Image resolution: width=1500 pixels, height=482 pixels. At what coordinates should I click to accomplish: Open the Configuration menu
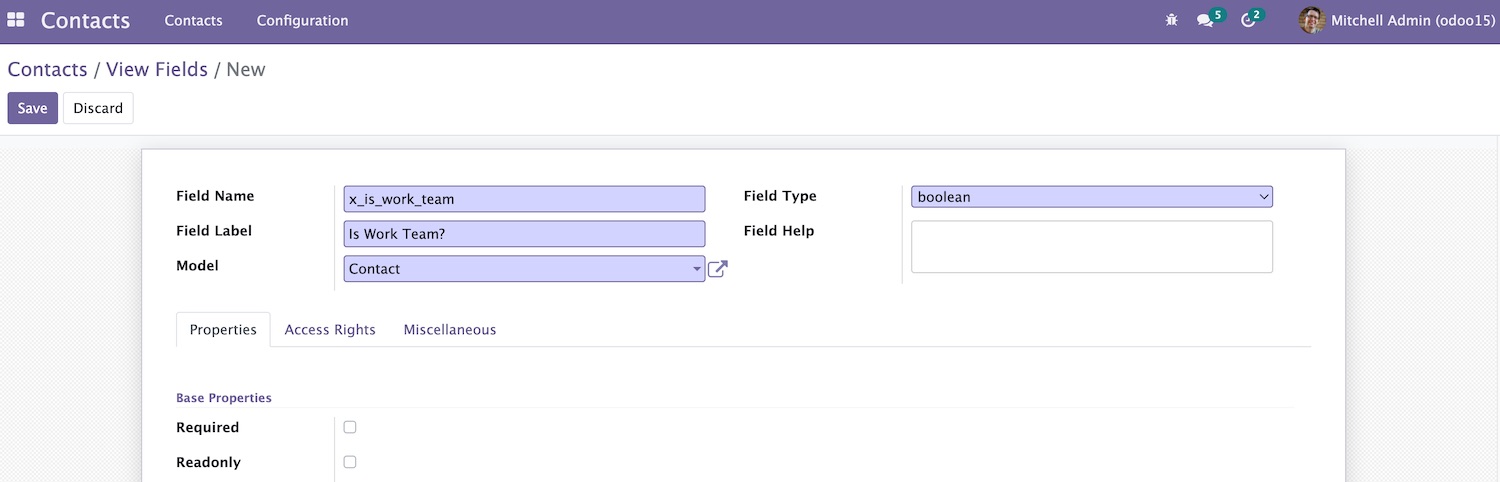302,20
